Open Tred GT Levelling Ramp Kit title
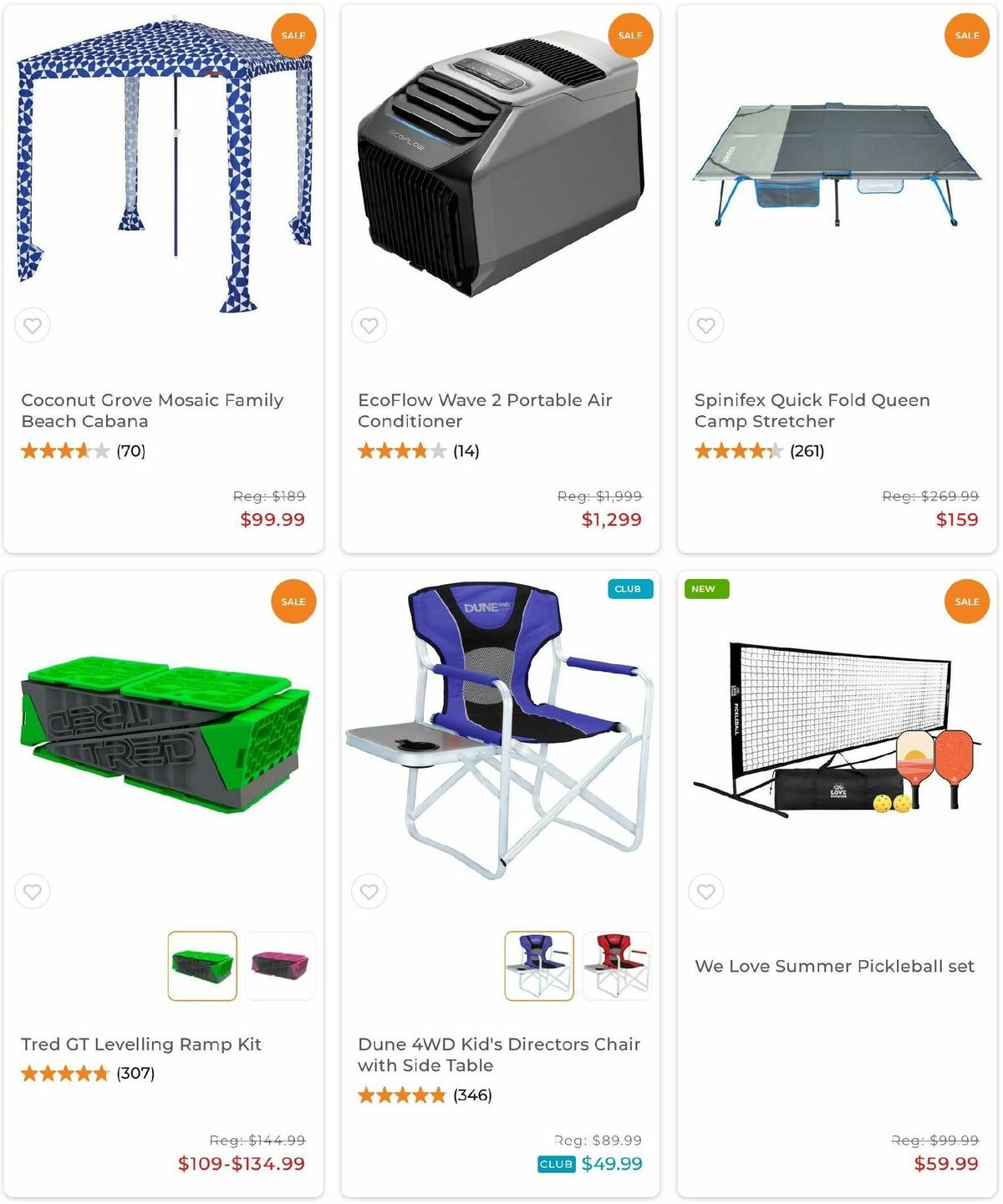 [141, 1044]
